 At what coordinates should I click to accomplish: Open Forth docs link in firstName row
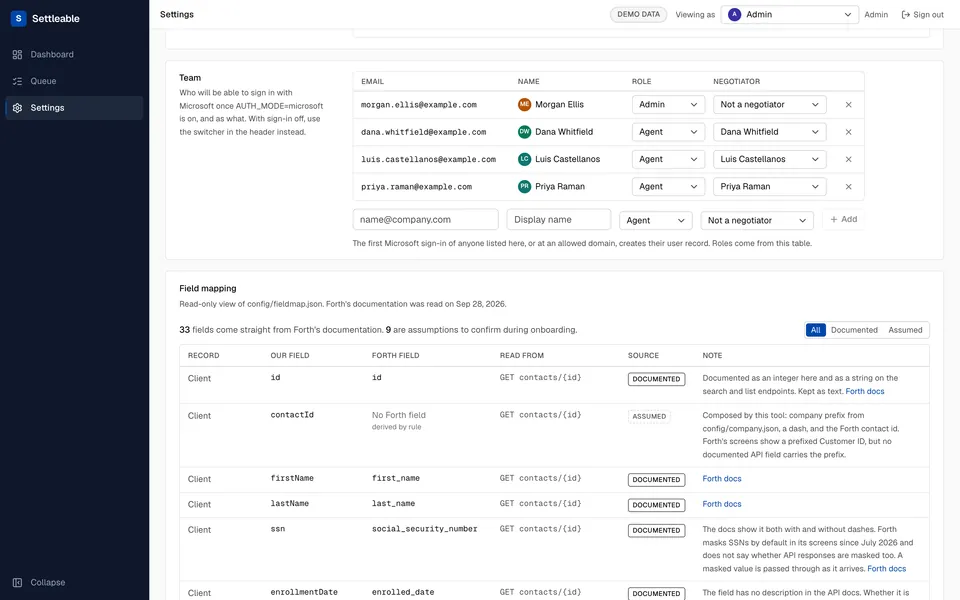722,479
